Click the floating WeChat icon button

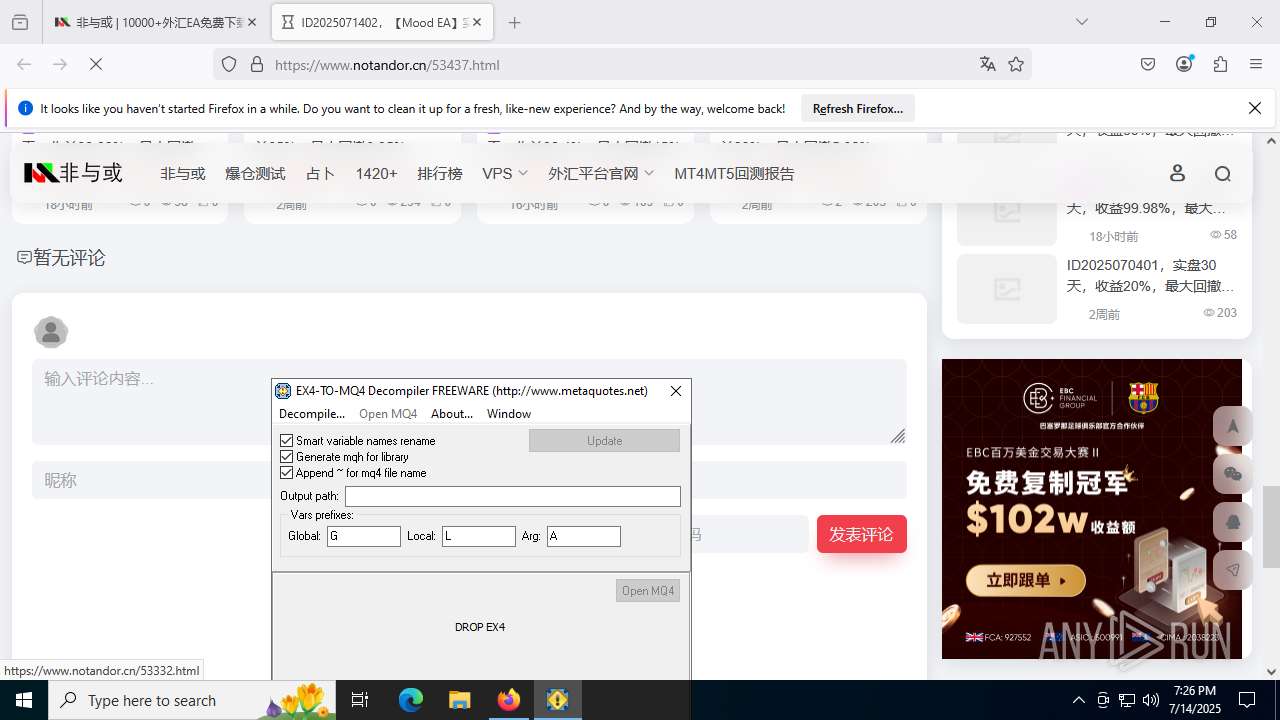pyautogui.click(x=1233, y=474)
